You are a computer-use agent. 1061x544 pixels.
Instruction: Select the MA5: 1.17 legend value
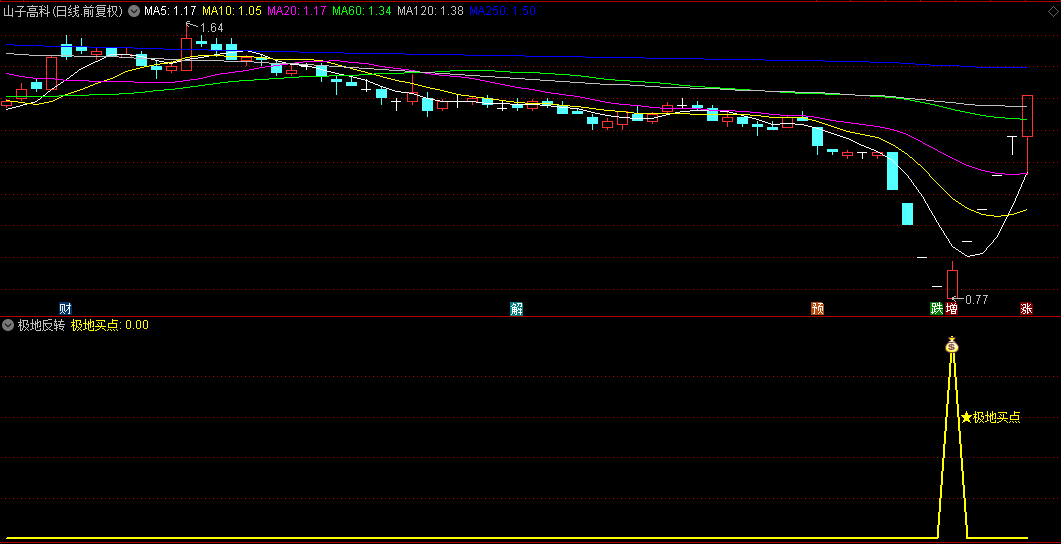point(171,11)
